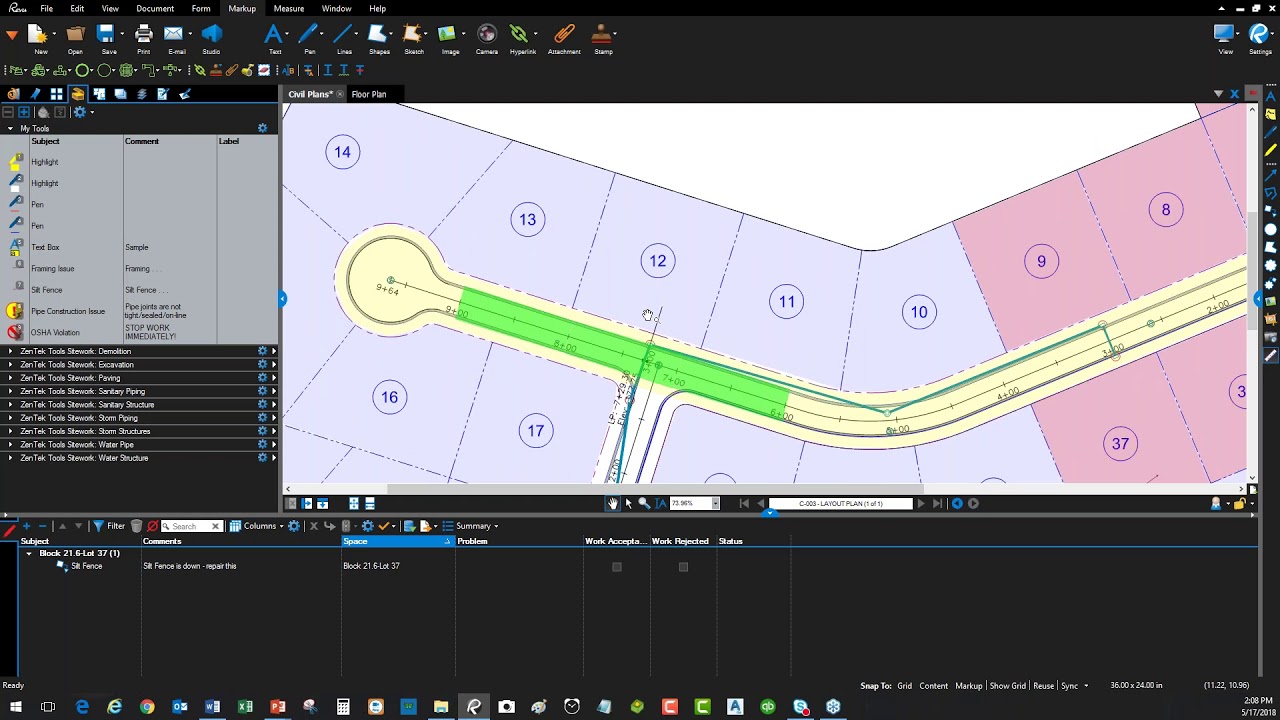
Task: Toggle Snap To Content
Action: [933, 686]
